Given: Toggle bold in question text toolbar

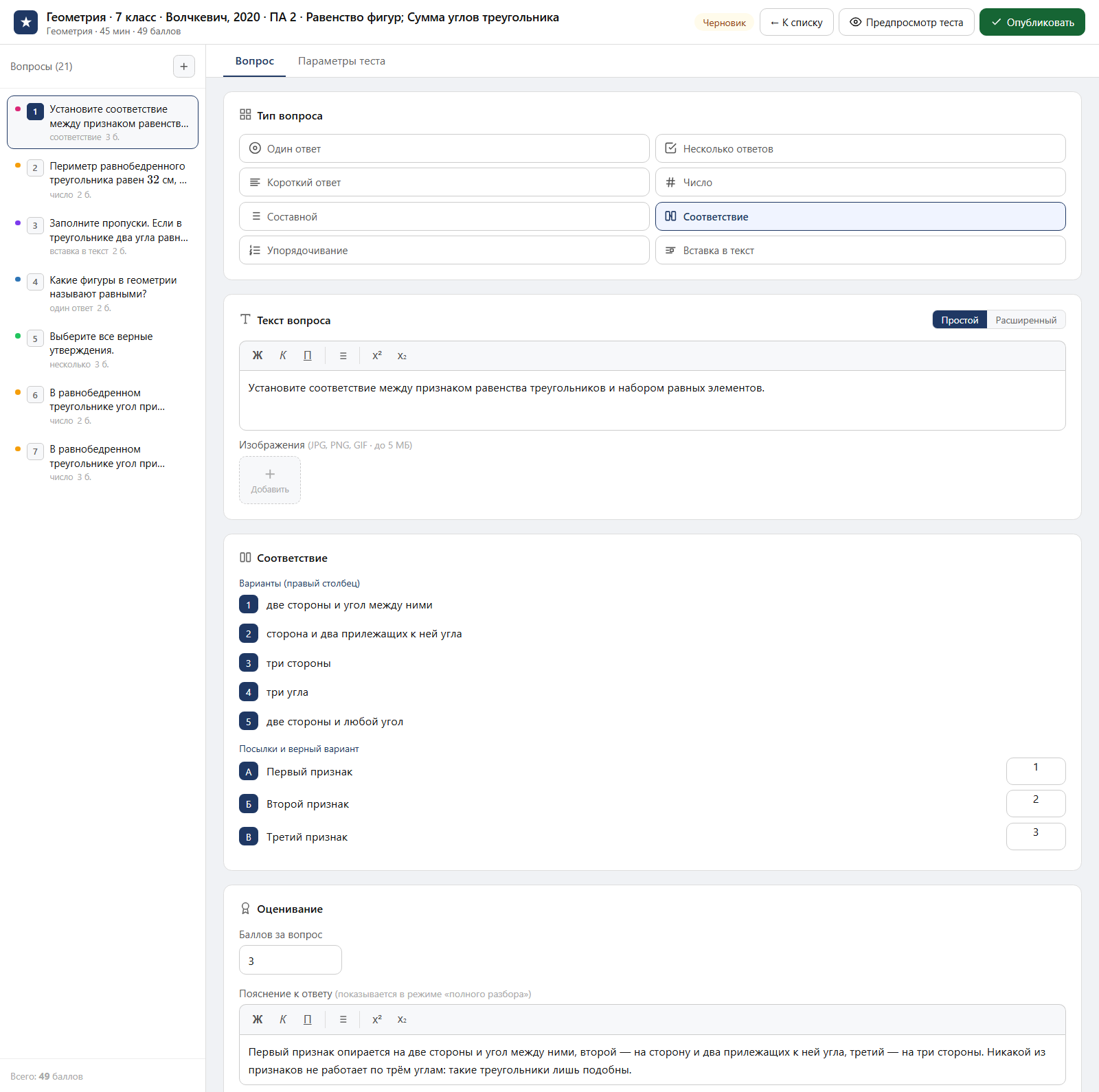Looking at the screenshot, I should 258,356.
